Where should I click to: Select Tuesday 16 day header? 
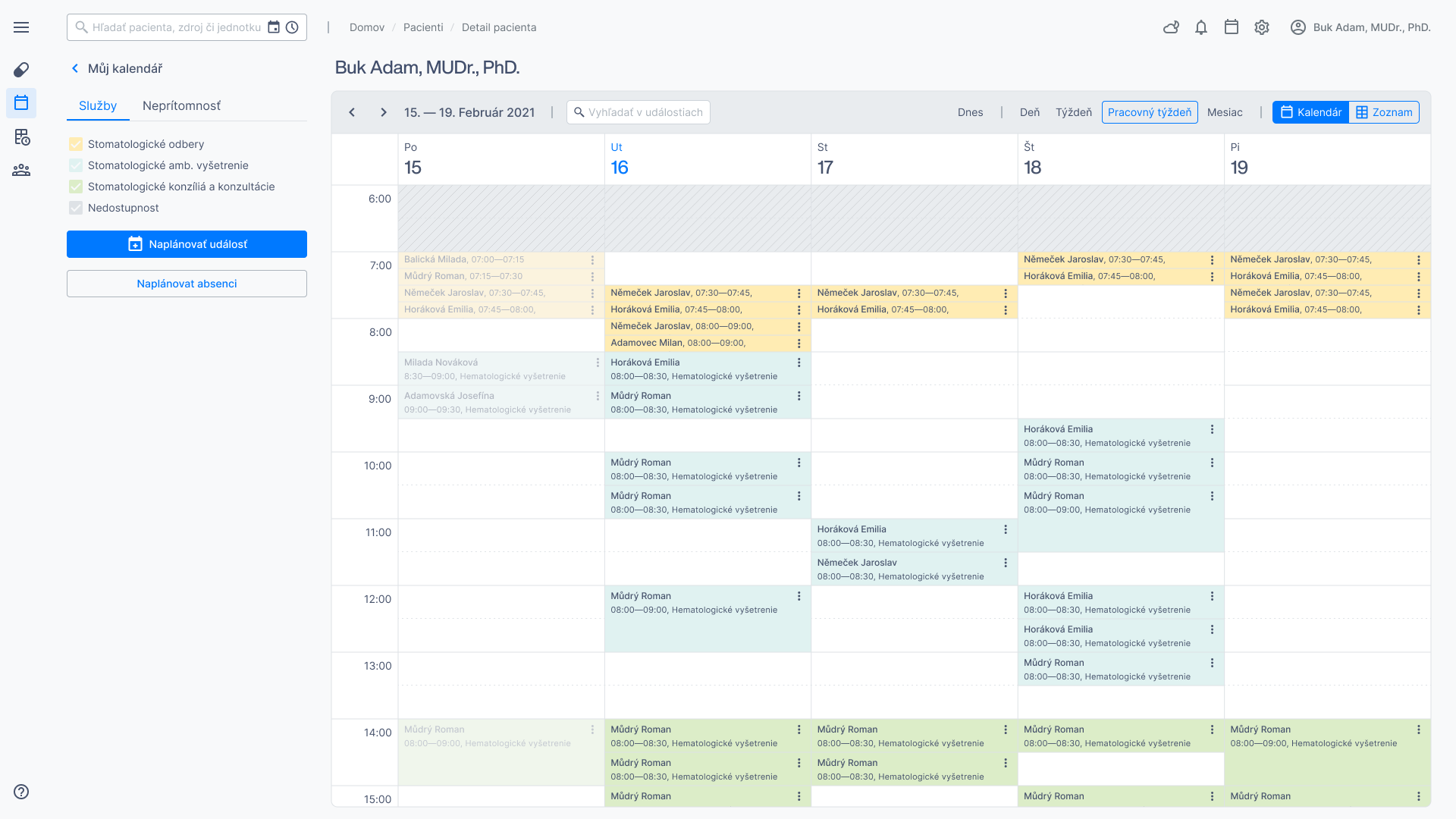[x=708, y=159]
